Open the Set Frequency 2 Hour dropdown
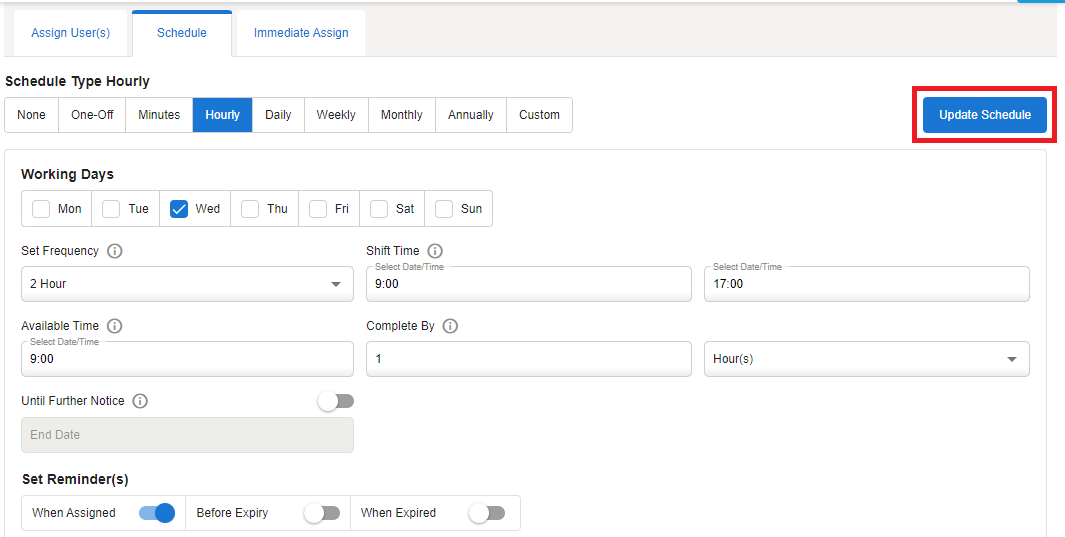1065x537 pixels. coord(187,284)
